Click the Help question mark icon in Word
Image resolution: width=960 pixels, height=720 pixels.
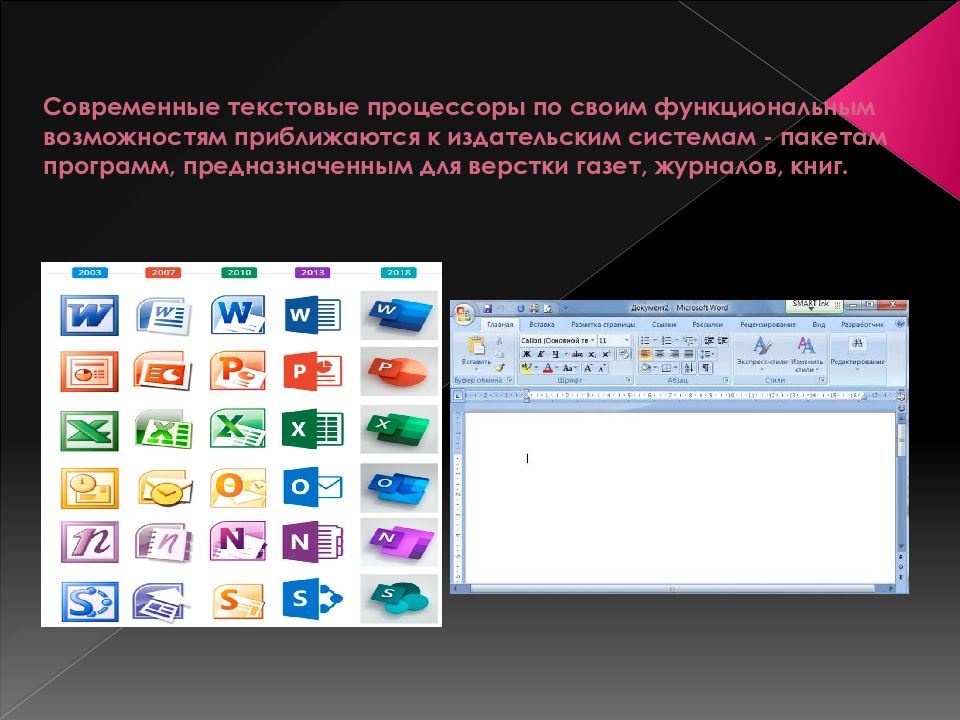click(x=899, y=323)
